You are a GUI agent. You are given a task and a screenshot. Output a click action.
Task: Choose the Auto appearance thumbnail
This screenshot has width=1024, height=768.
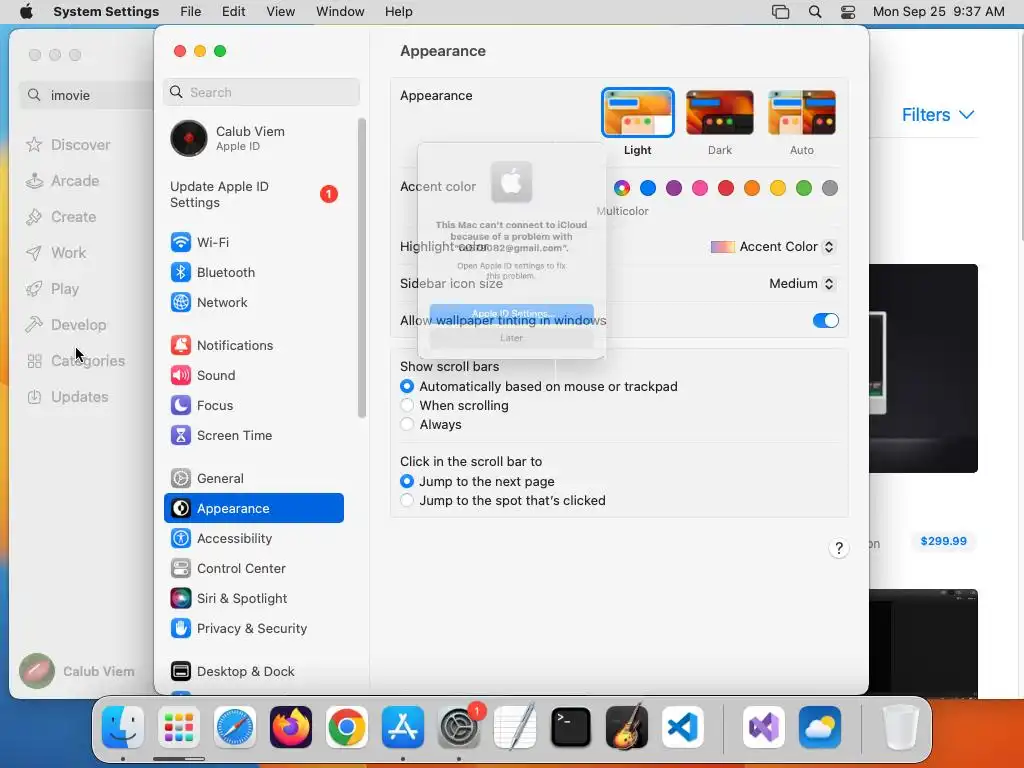802,113
